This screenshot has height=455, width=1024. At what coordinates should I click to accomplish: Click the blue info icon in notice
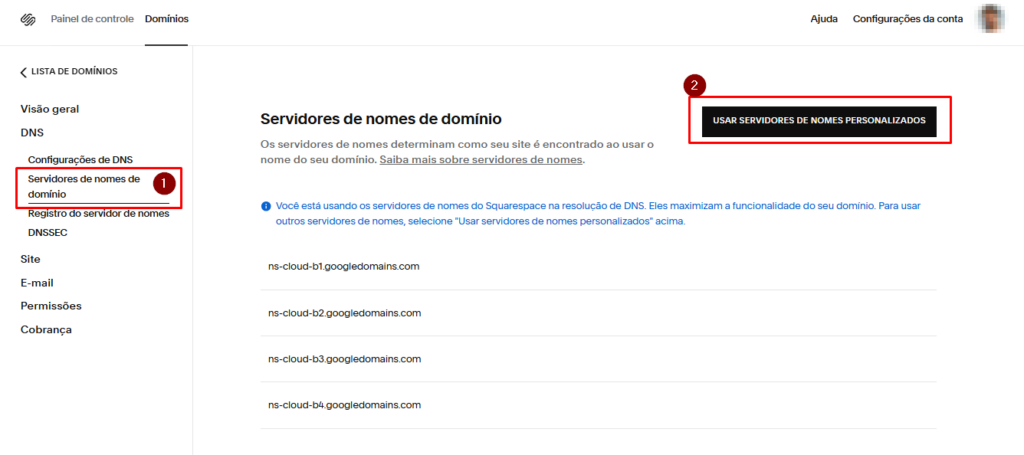[266, 206]
